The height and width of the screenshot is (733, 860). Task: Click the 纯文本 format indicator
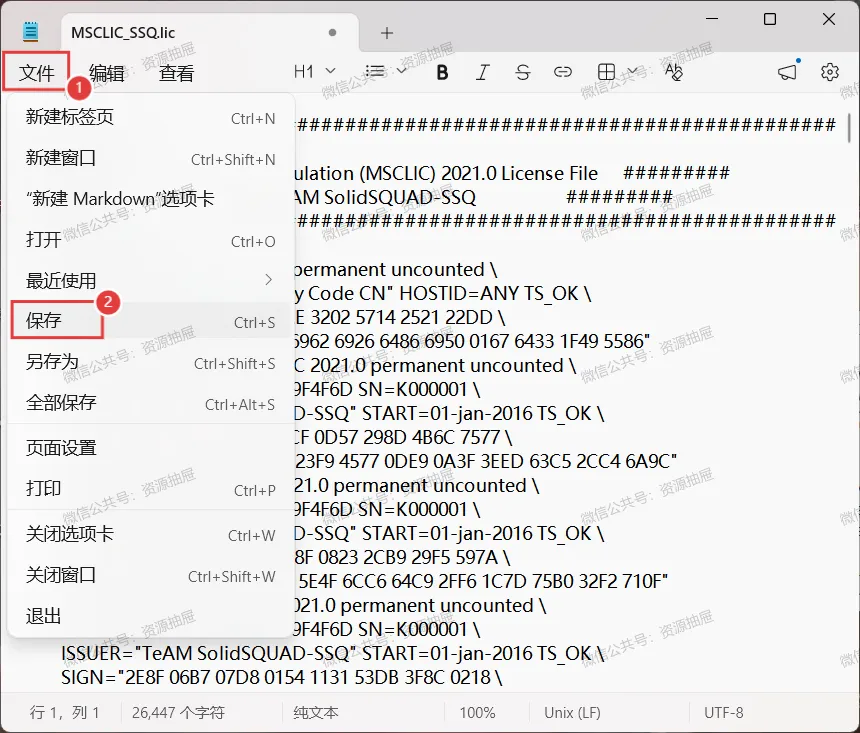[316, 713]
